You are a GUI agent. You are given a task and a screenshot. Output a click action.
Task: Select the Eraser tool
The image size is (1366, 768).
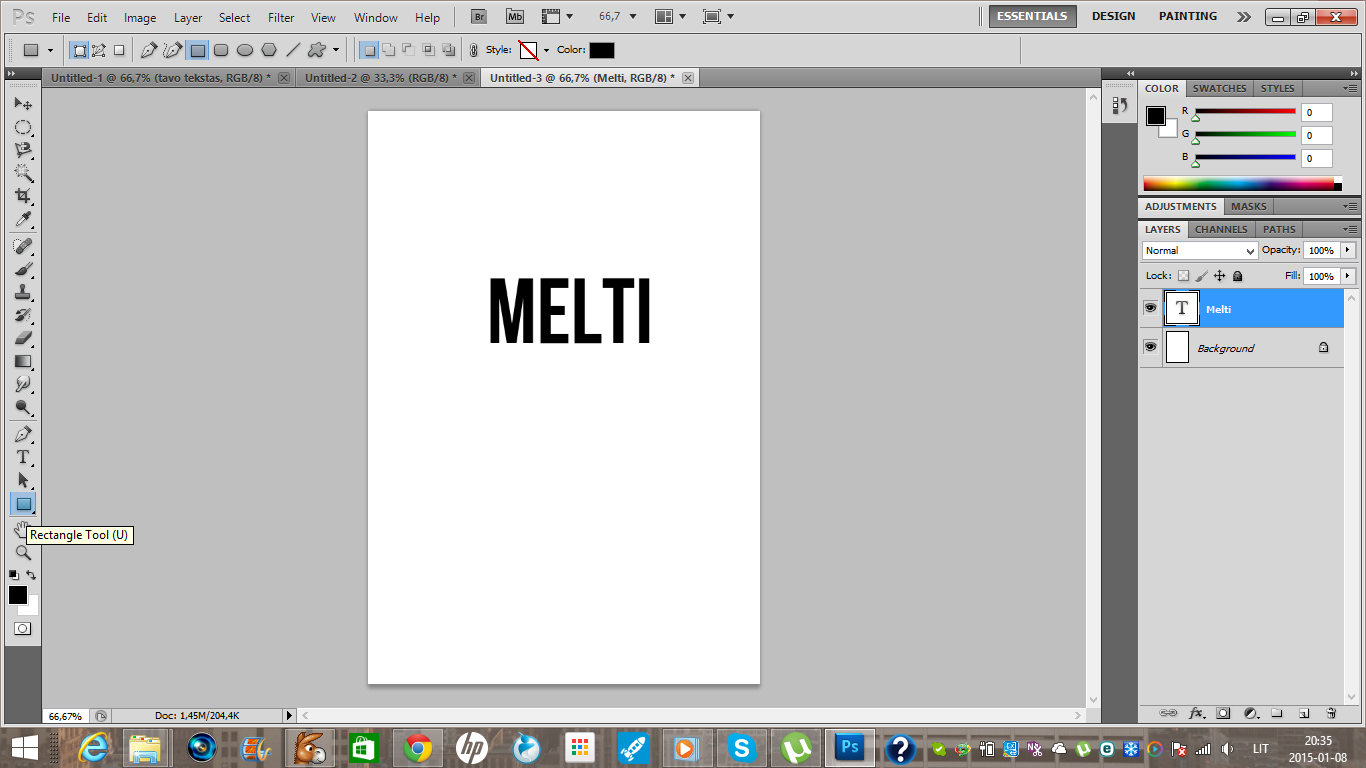pyautogui.click(x=23, y=338)
